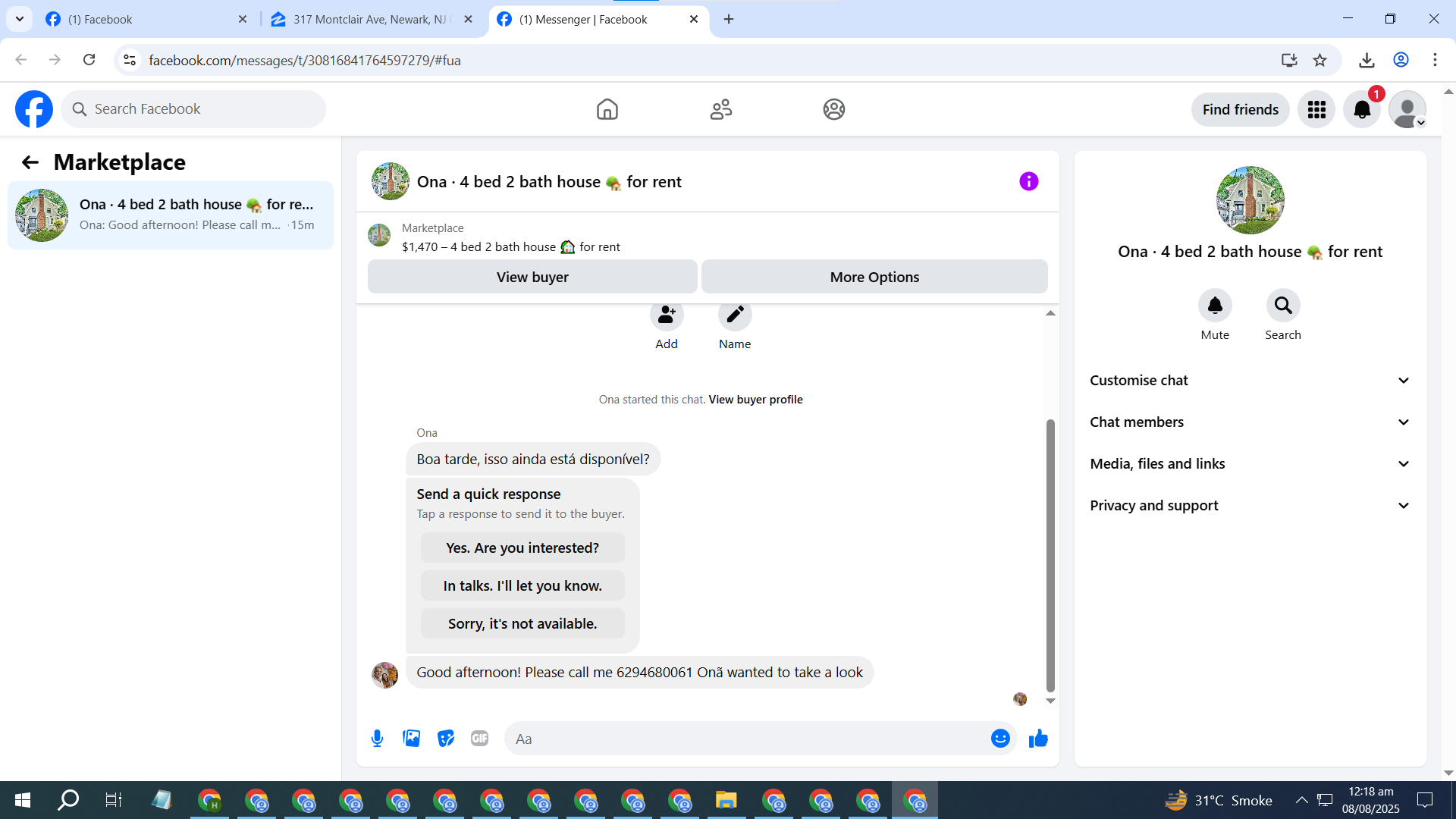This screenshot has height=819, width=1456.
Task: Send a thumbs-up like
Action: (1038, 738)
